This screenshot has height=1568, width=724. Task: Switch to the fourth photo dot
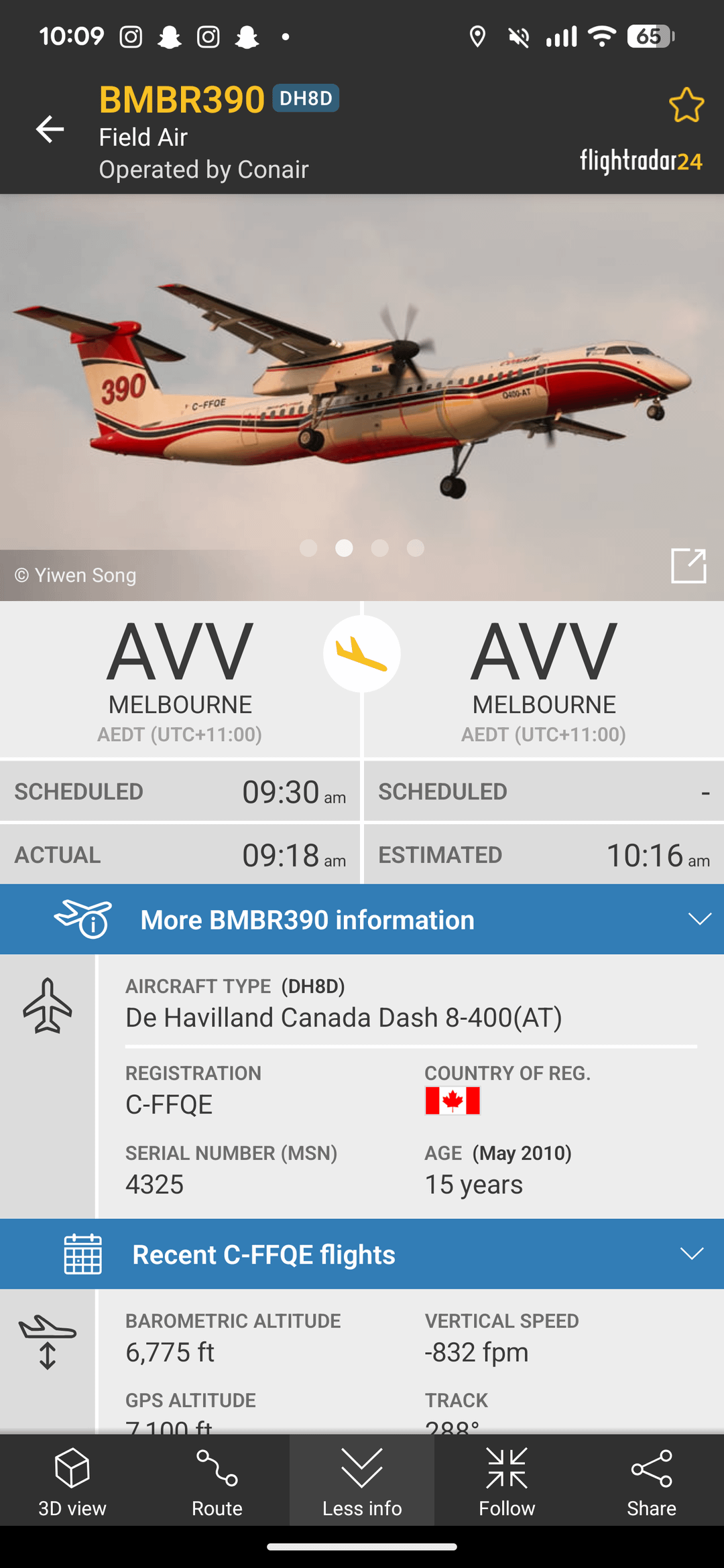click(x=416, y=548)
